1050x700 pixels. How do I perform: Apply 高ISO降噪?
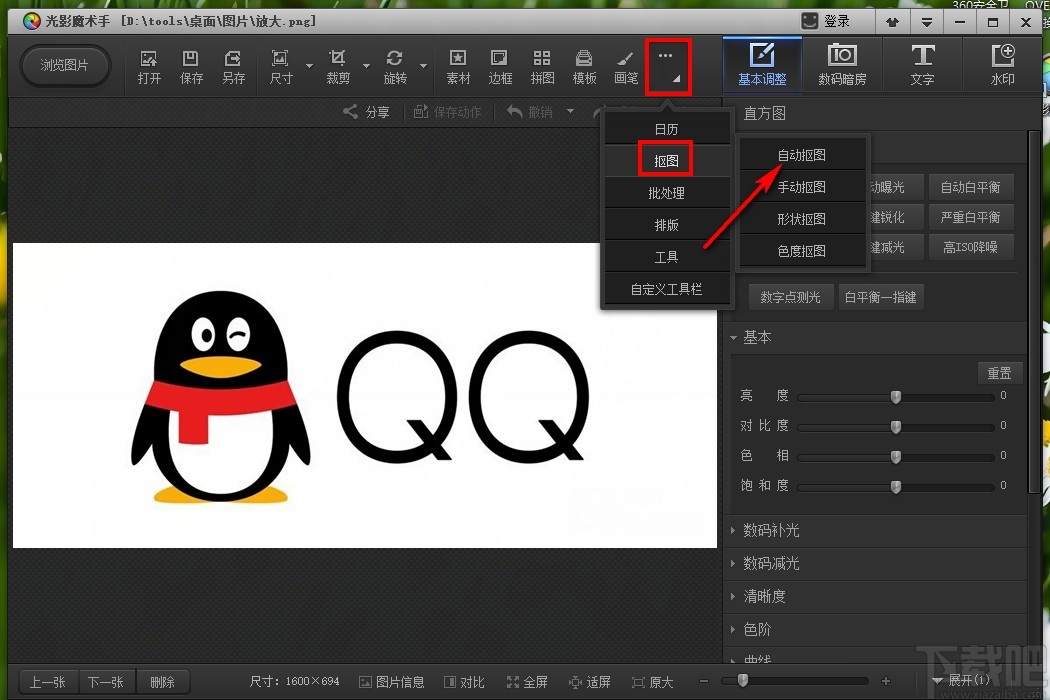970,247
